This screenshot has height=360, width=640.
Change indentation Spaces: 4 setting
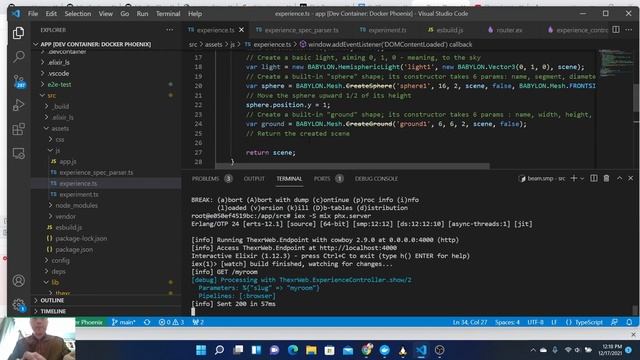pos(507,322)
